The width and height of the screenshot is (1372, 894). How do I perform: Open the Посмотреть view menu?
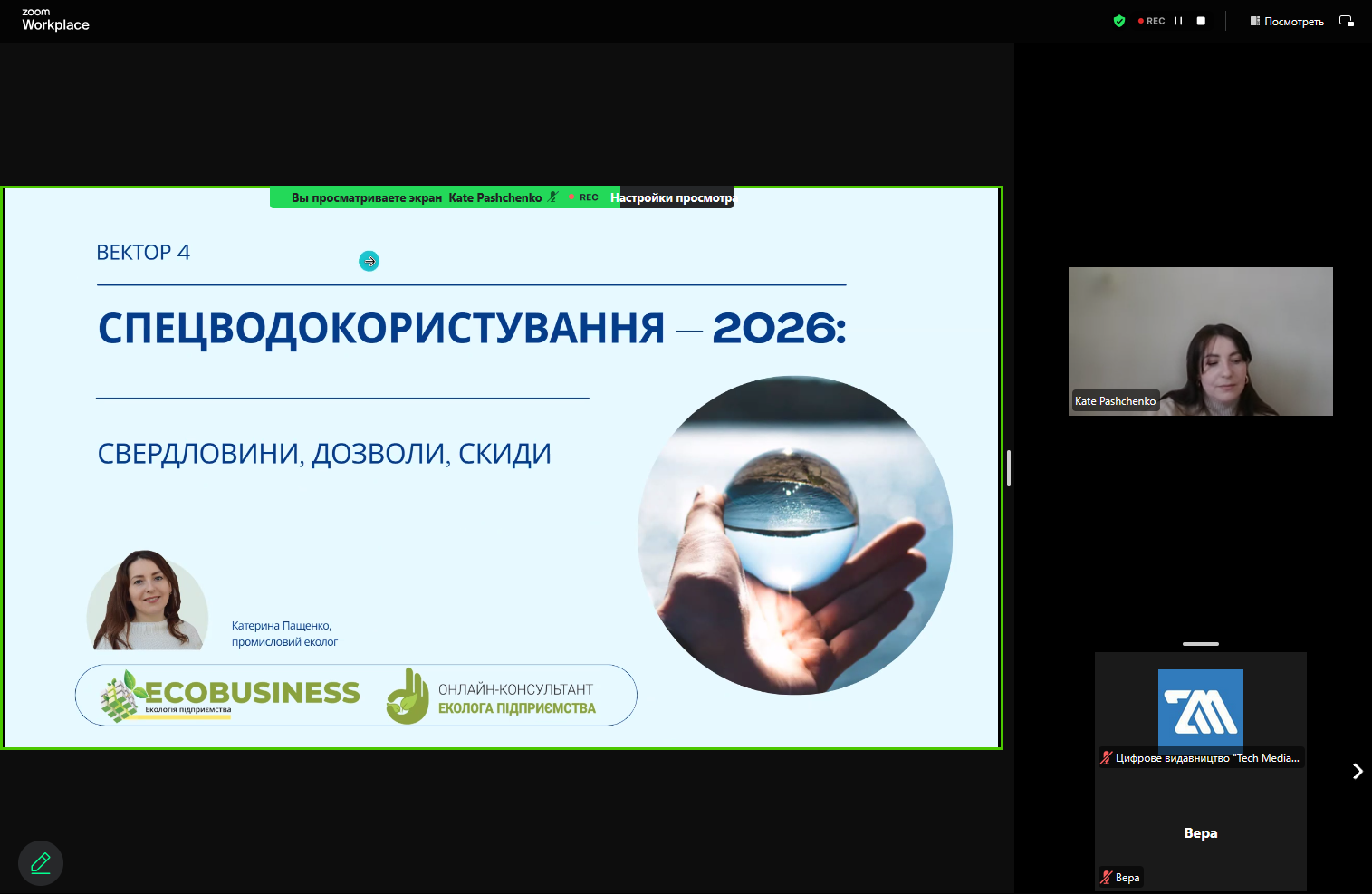coord(1287,21)
